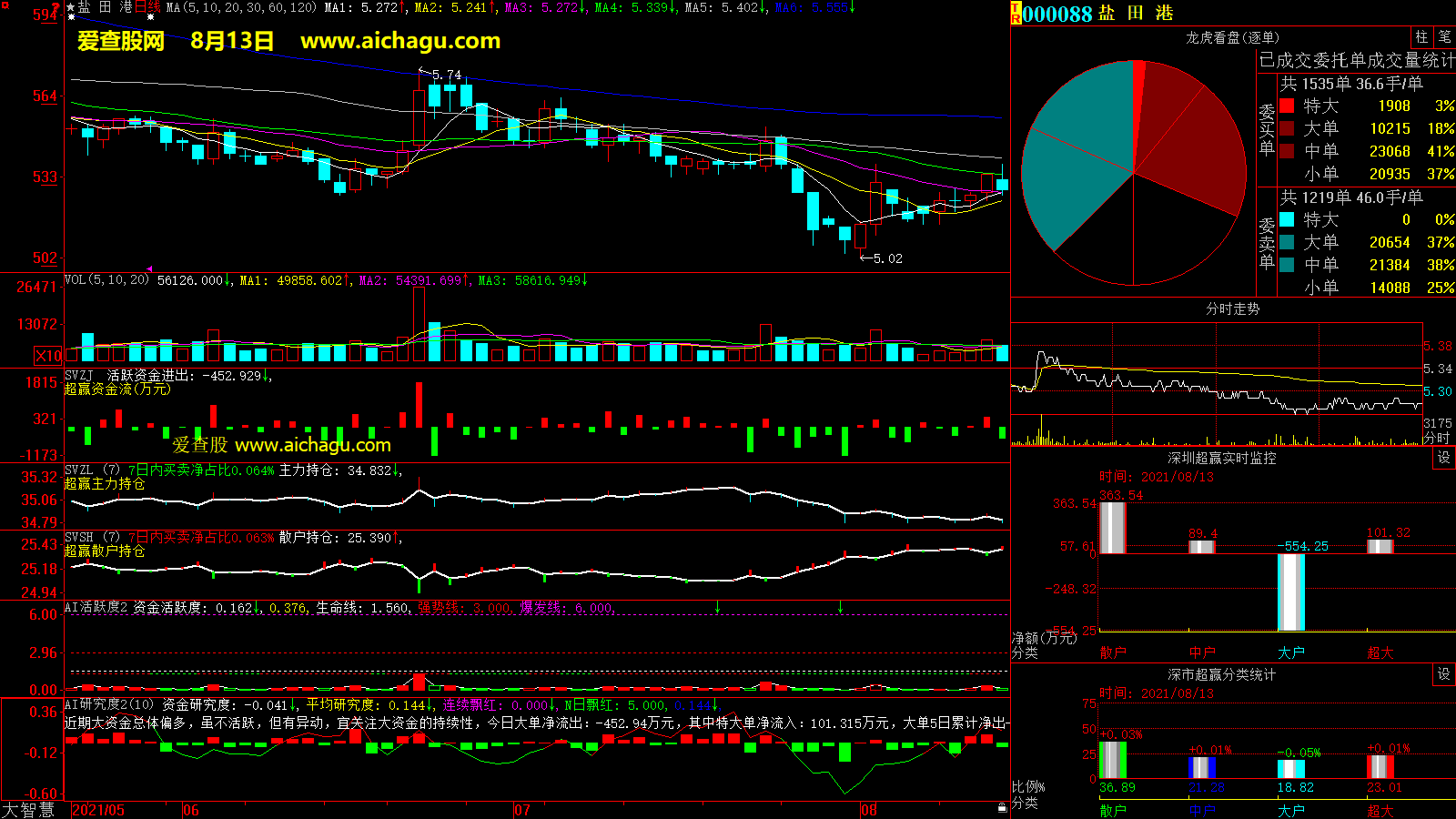
Task: Select the 分时走势 panel title
Action: pos(1232,309)
